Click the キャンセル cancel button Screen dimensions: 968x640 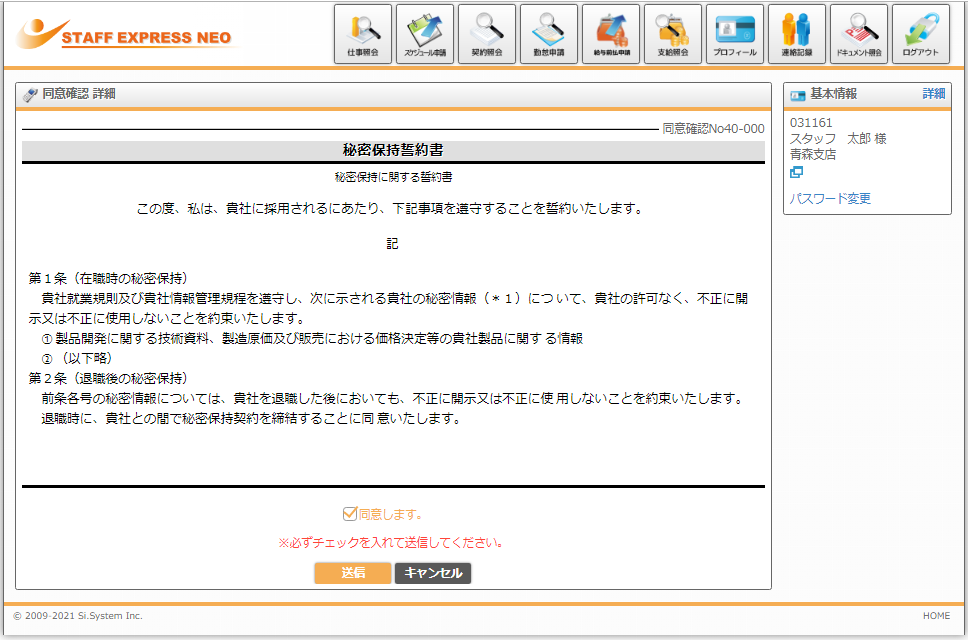[432, 573]
